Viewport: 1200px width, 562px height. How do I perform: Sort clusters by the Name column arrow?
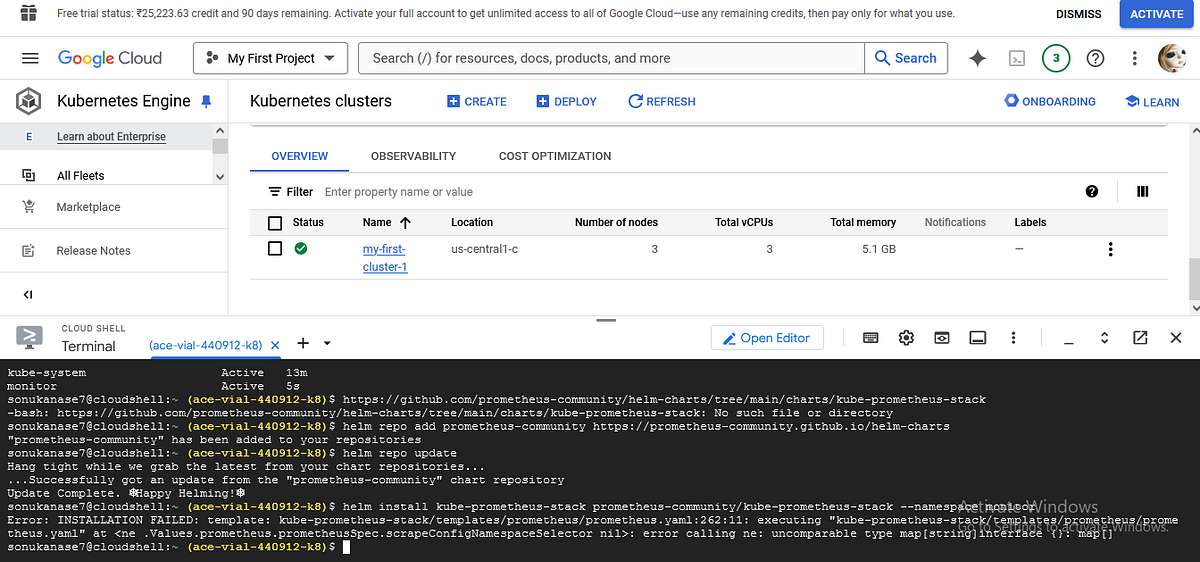(405, 222)
